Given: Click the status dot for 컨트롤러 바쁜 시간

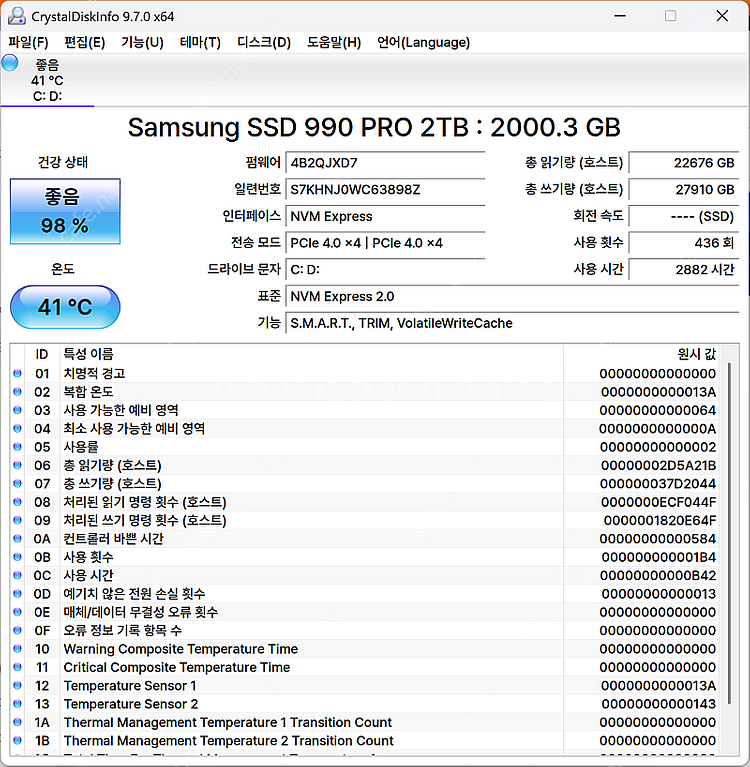Looking at the screenshot, I should (x=17, y=539).
